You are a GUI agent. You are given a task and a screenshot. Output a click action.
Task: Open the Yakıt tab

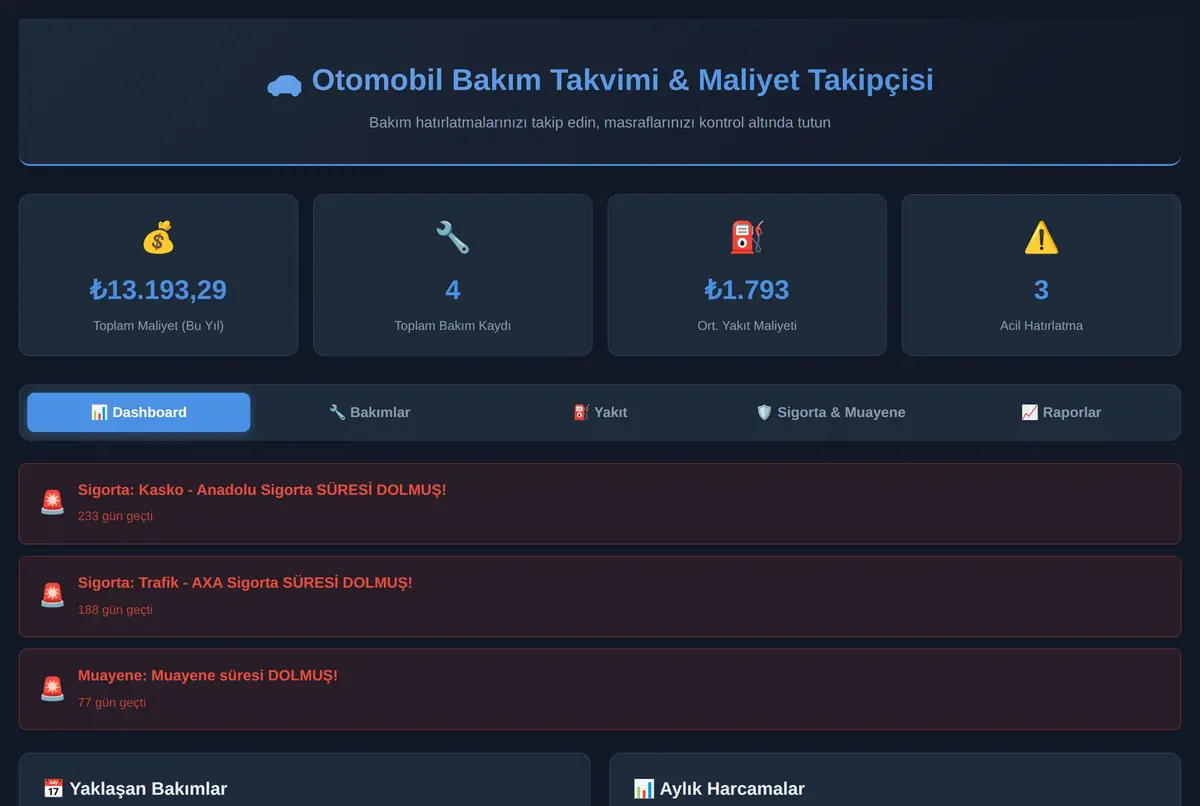600,412
